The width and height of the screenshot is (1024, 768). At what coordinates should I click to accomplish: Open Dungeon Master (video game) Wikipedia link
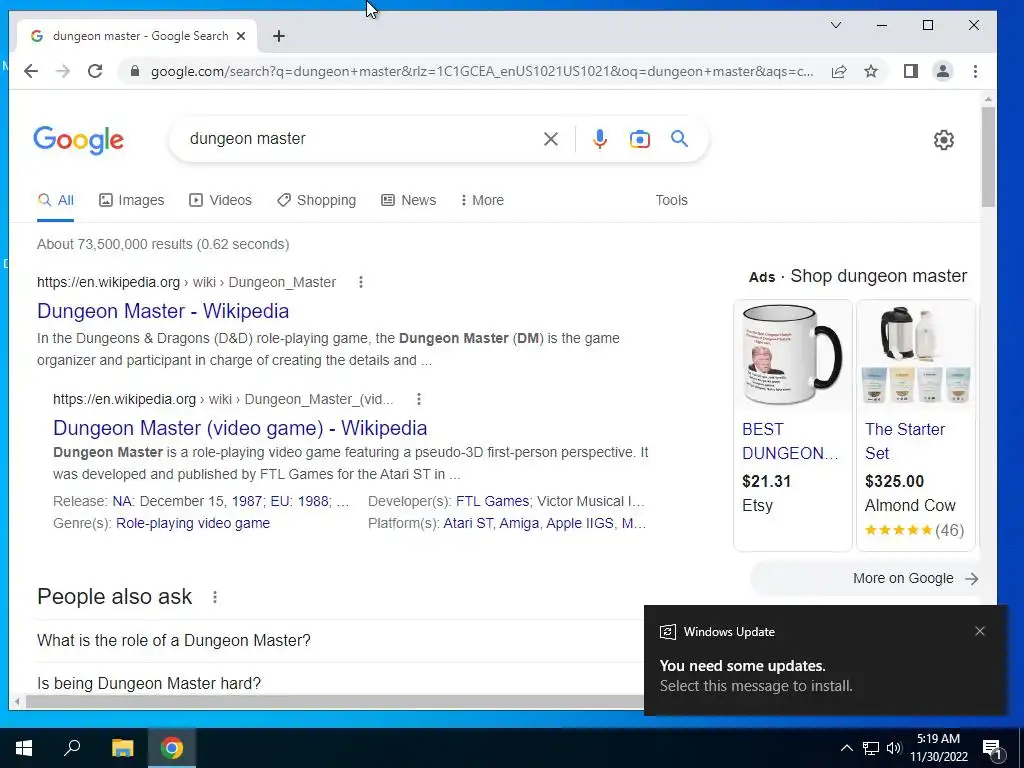[x=240, y=428]
